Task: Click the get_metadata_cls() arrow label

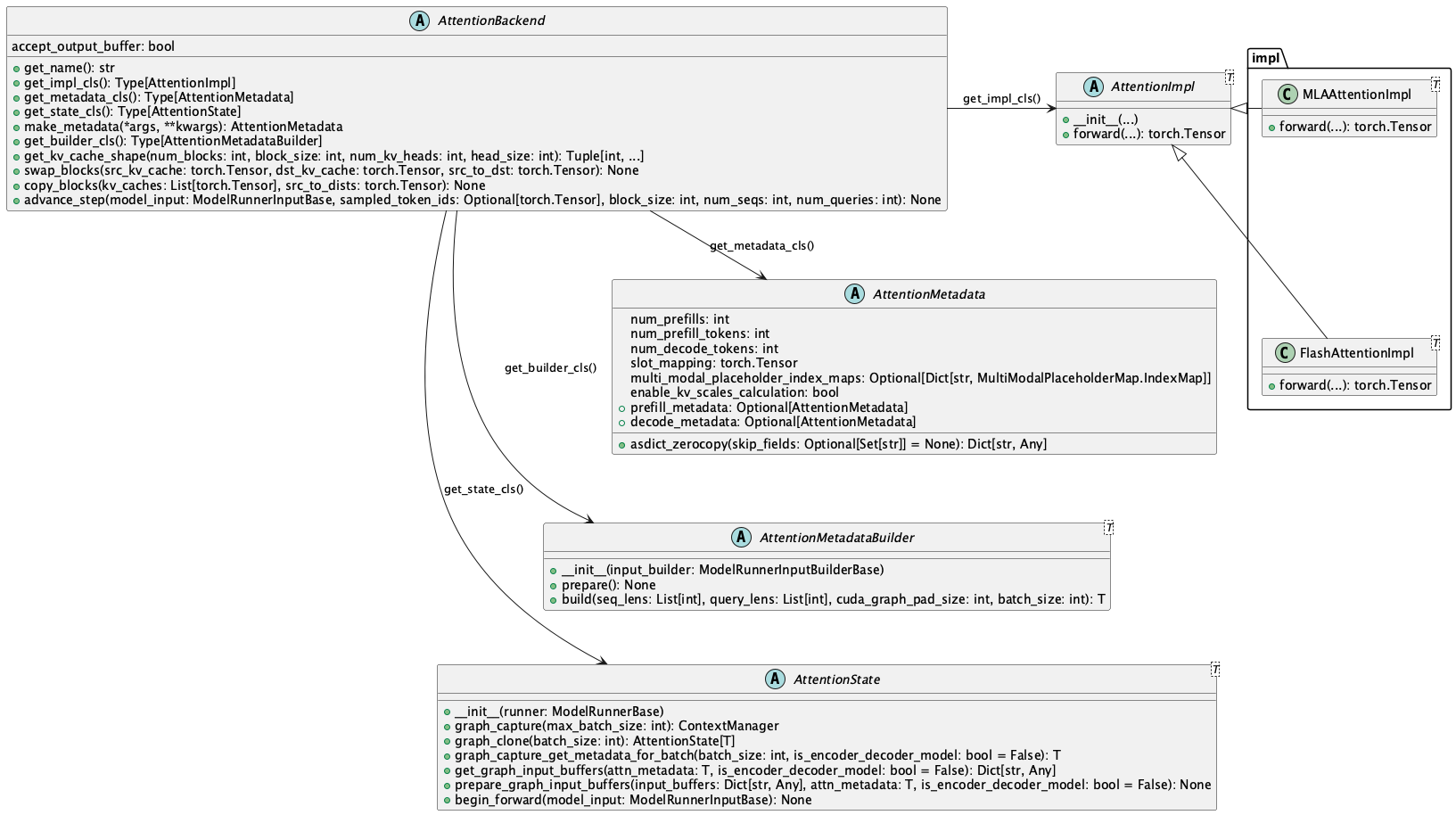Action: pos(761,245)
